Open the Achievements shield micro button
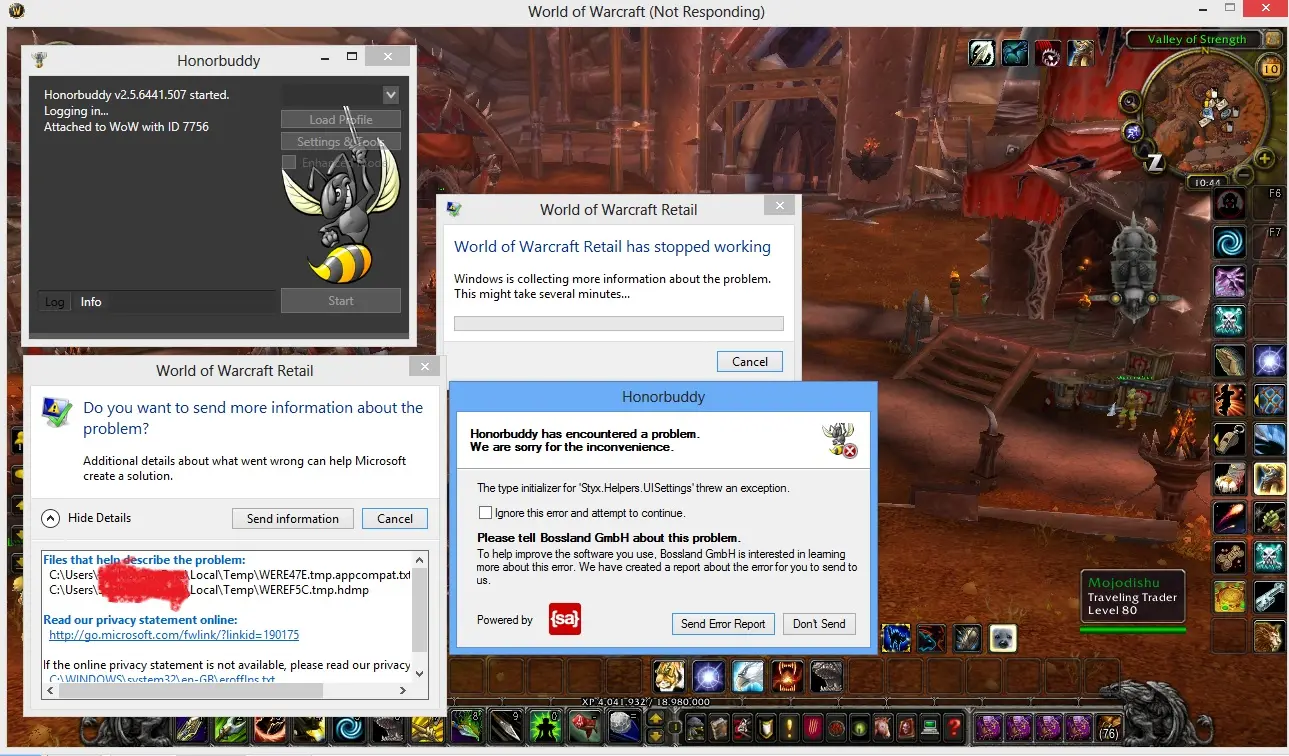 point(766,728)
